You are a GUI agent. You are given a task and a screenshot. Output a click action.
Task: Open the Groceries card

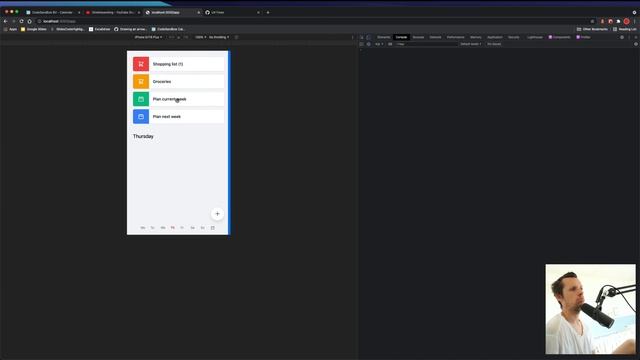[178, 82]
